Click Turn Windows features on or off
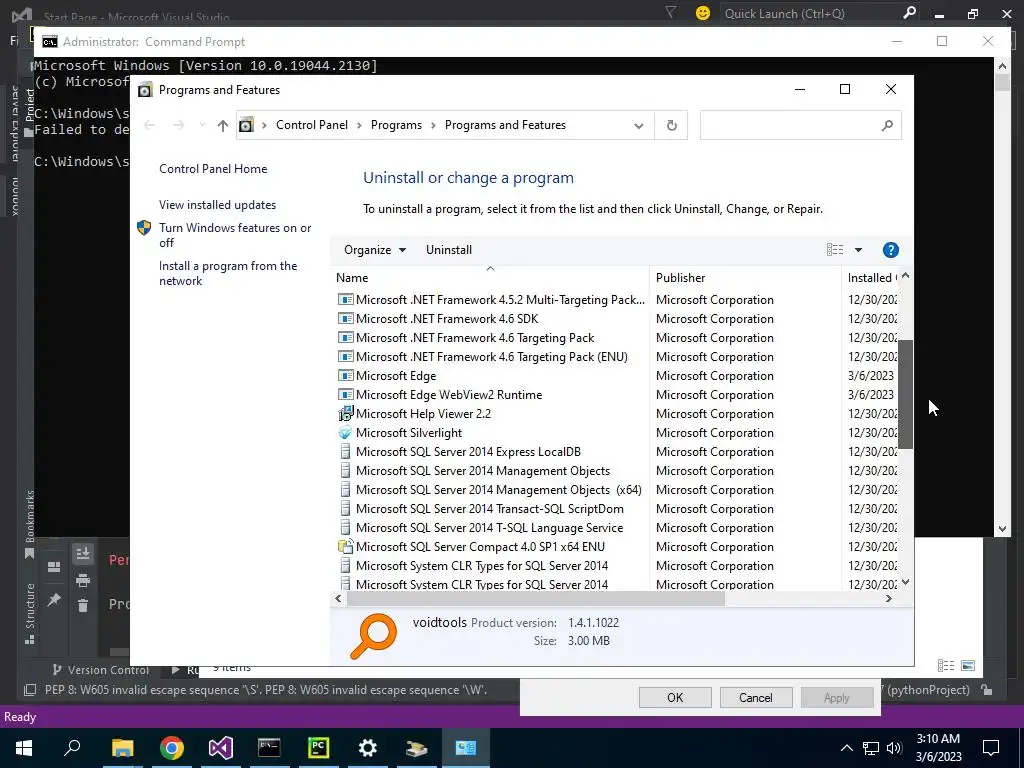 click(x=235, y=235)
